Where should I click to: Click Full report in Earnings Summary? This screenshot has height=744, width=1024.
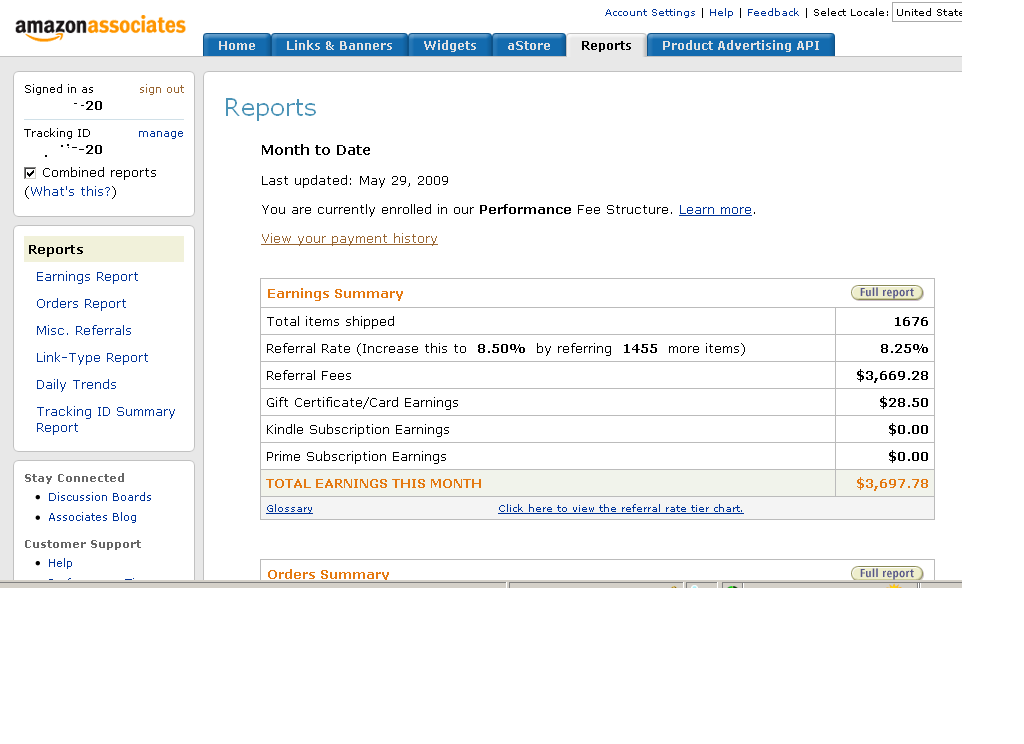887,293
